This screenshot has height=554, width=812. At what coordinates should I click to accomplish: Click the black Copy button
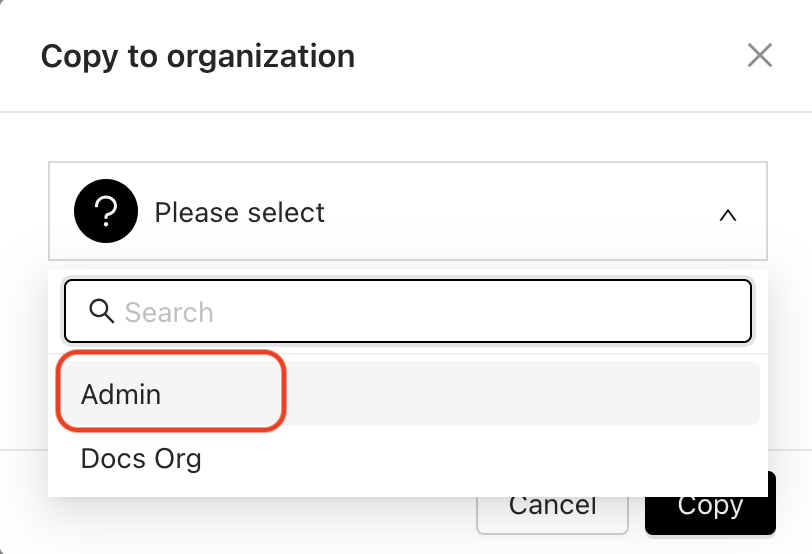[x=710, y=506]
